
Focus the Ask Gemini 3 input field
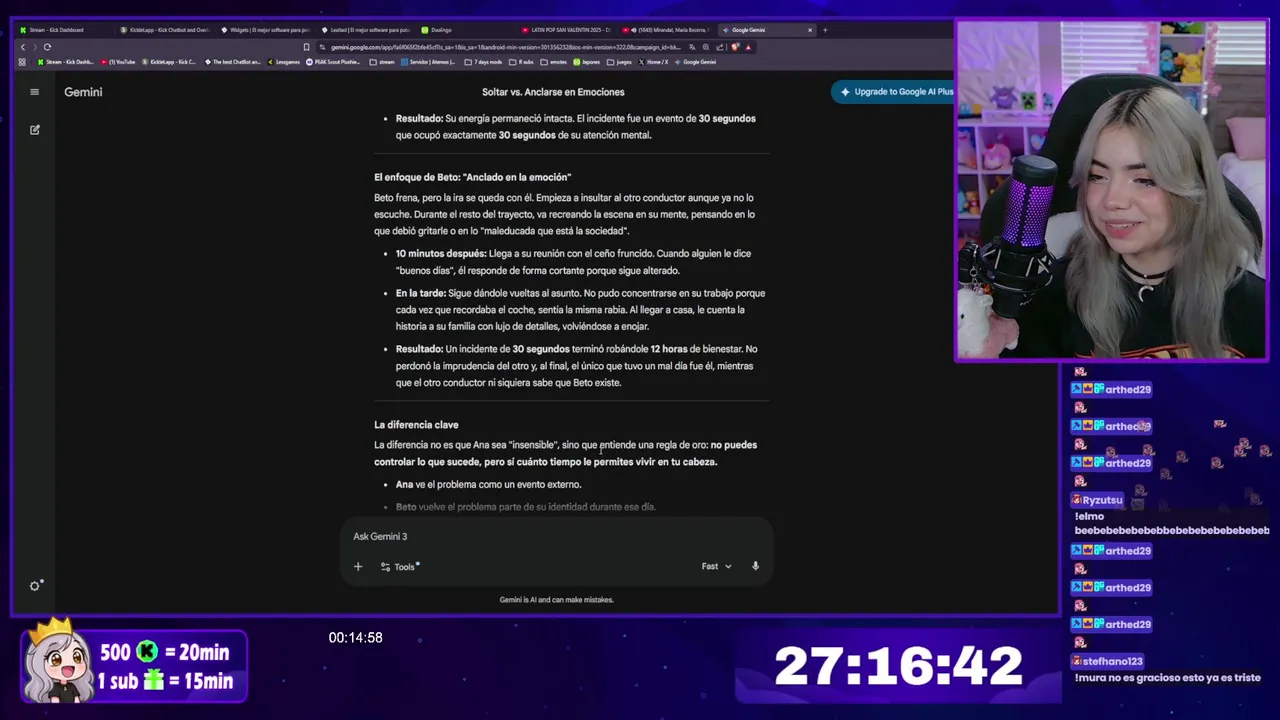(555, 536)
